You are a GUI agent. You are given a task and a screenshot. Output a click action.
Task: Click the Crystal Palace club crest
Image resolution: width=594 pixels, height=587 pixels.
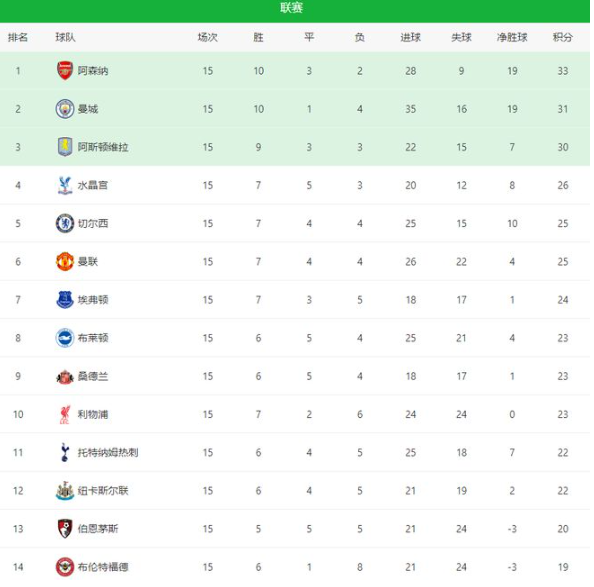click(65, 185)
